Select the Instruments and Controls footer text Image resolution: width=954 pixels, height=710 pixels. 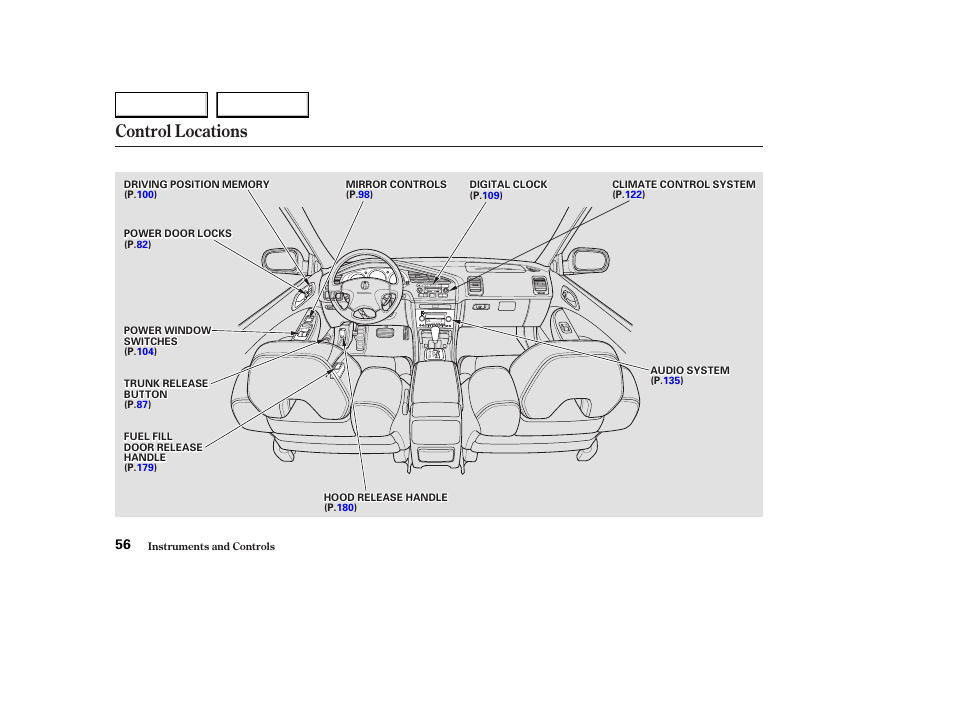tap(211, 546)
